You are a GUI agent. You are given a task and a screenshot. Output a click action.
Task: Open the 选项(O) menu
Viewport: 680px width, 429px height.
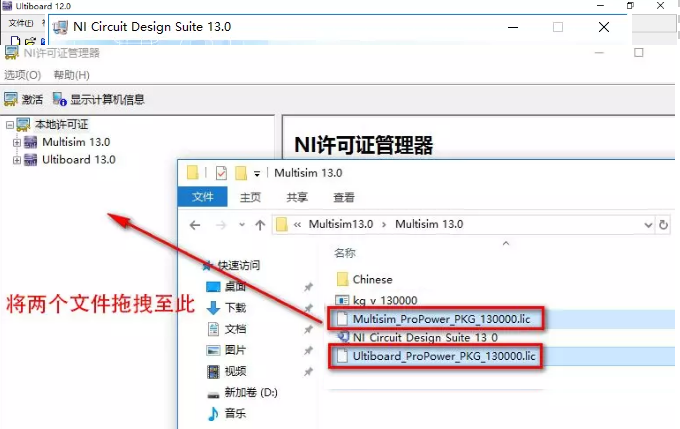[22, 75]
